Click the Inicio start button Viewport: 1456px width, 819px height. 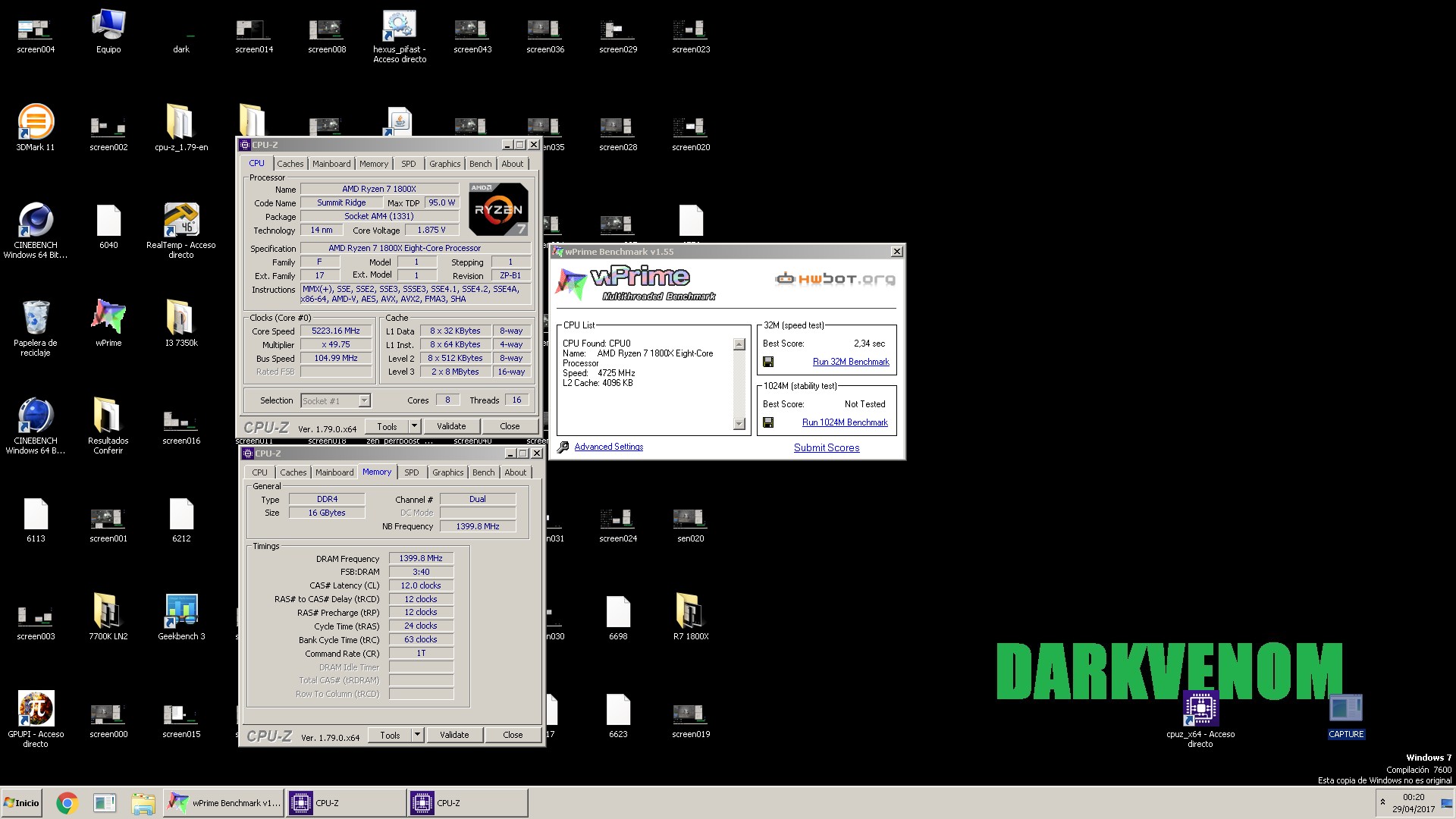21,803
